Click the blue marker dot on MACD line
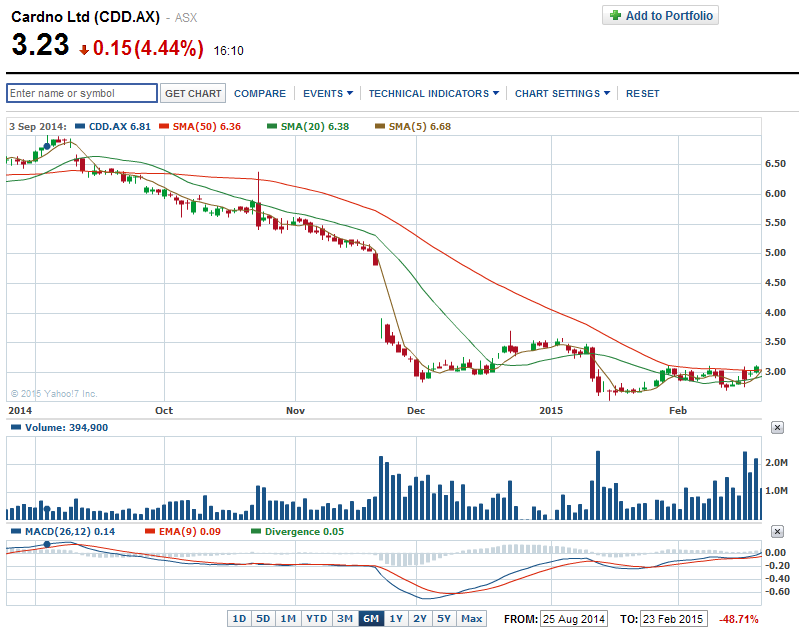This screenshot has width=799, height=629. [x=47, y=544]
